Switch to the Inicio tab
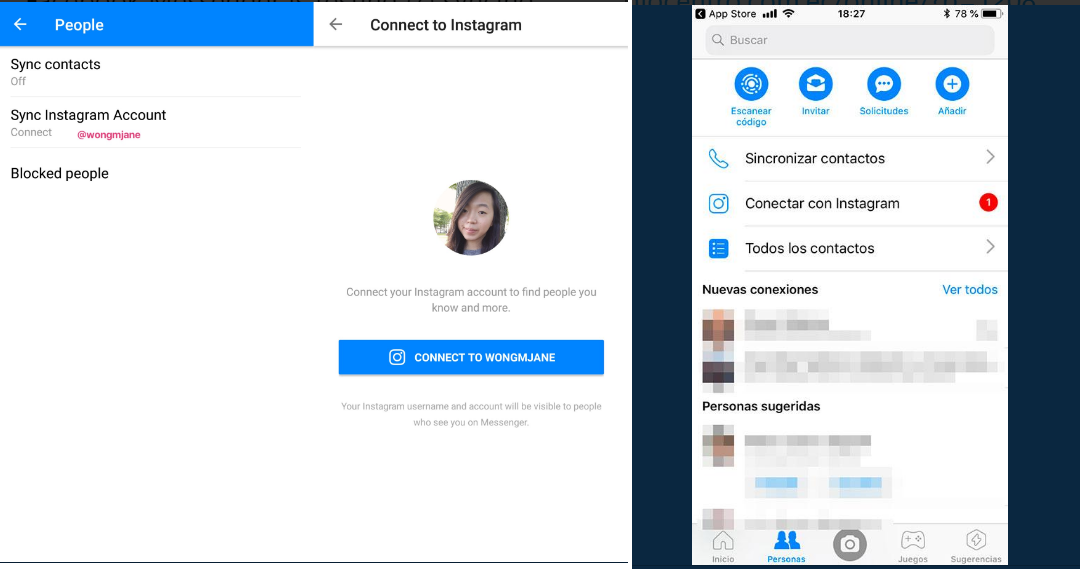 [722, 546]
